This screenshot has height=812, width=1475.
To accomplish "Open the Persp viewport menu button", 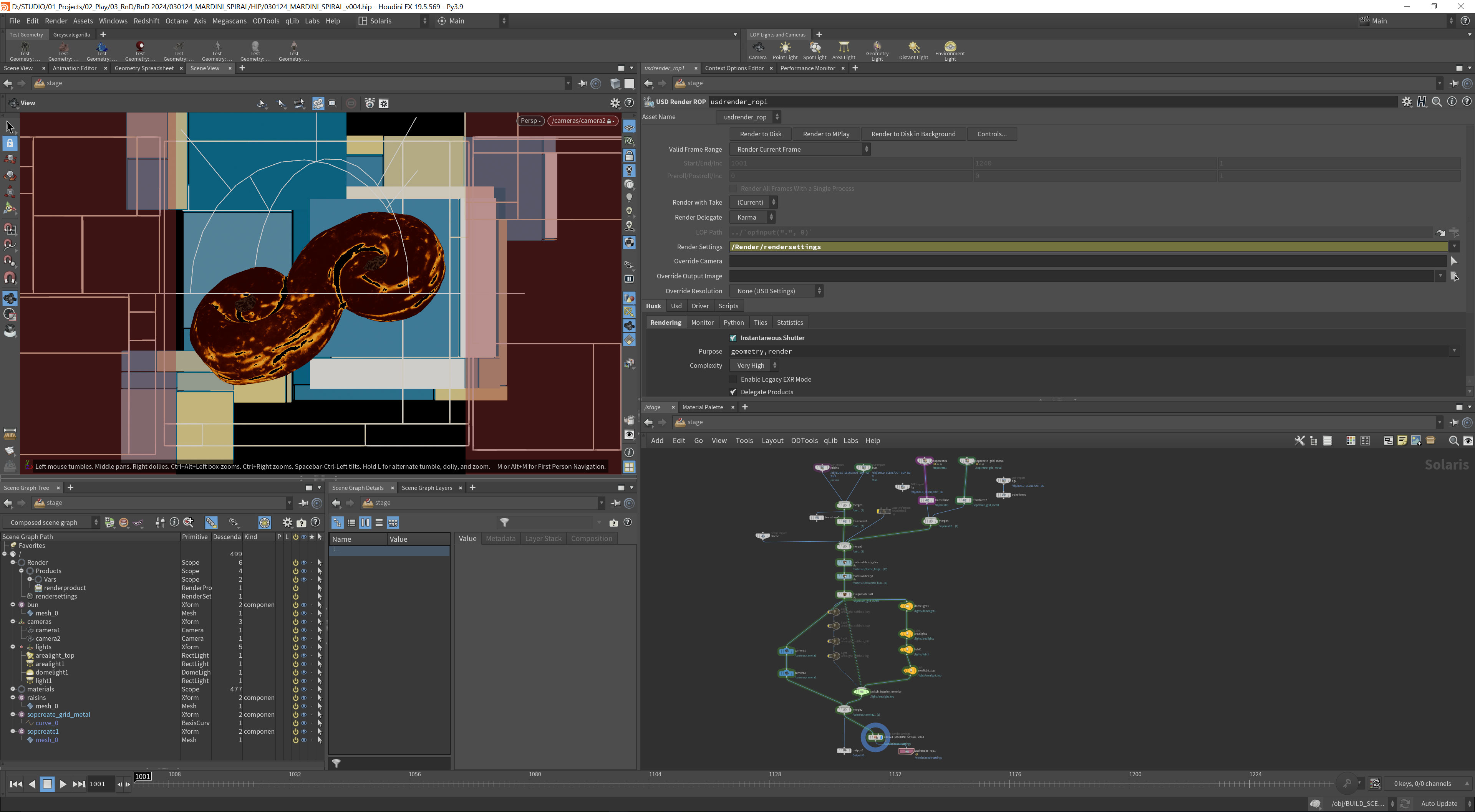I will pos(530,121).
